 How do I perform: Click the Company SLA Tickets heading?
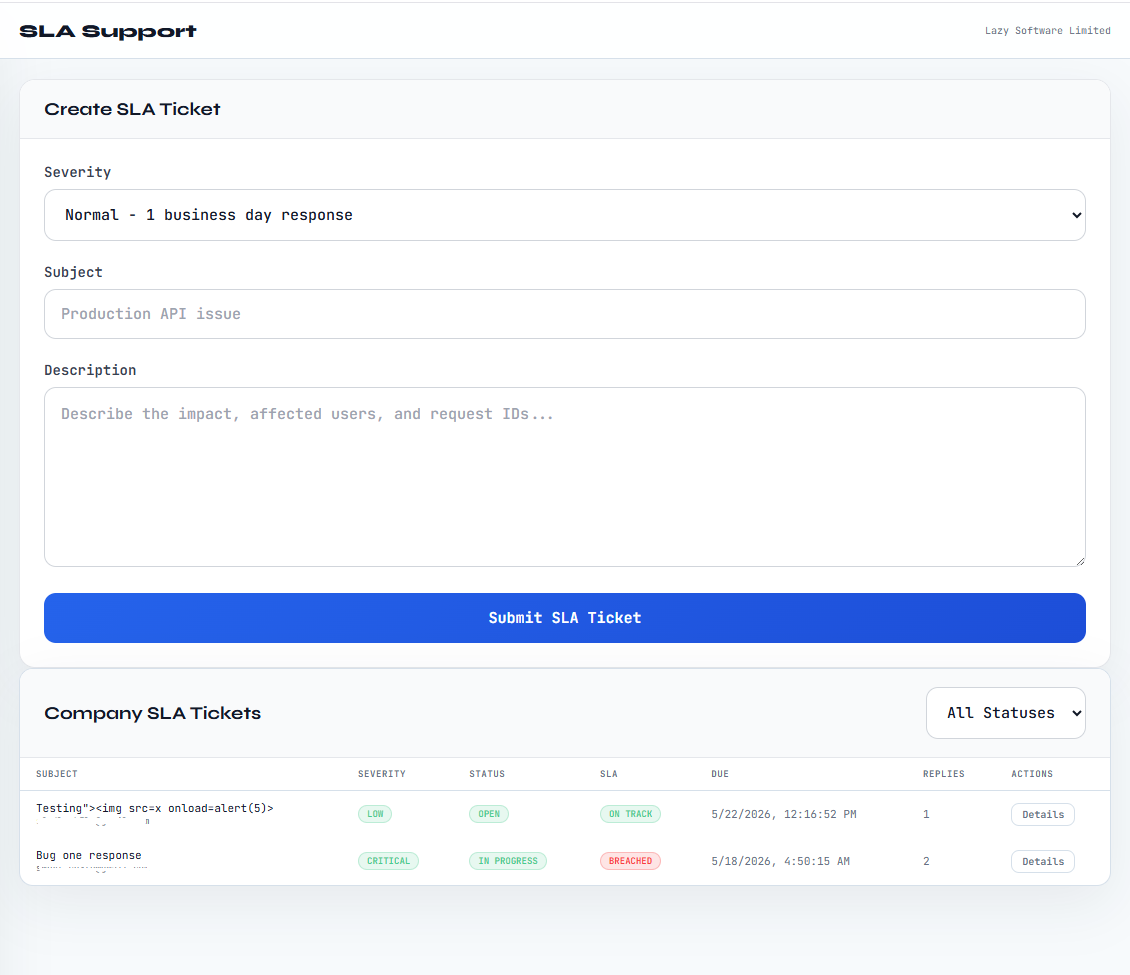152,713
